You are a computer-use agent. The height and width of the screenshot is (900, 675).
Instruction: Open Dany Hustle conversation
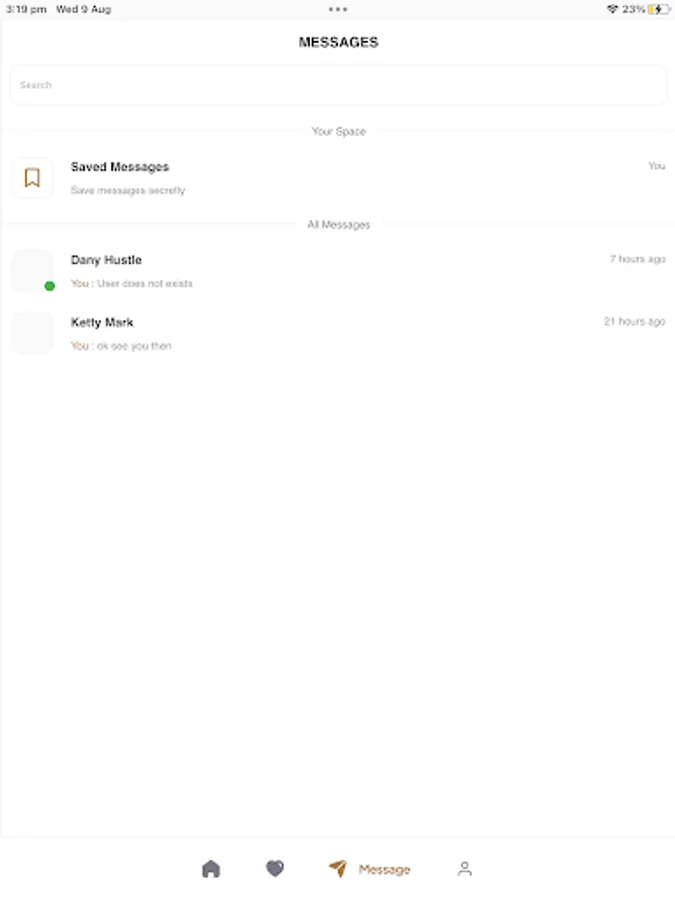(338, 271)
